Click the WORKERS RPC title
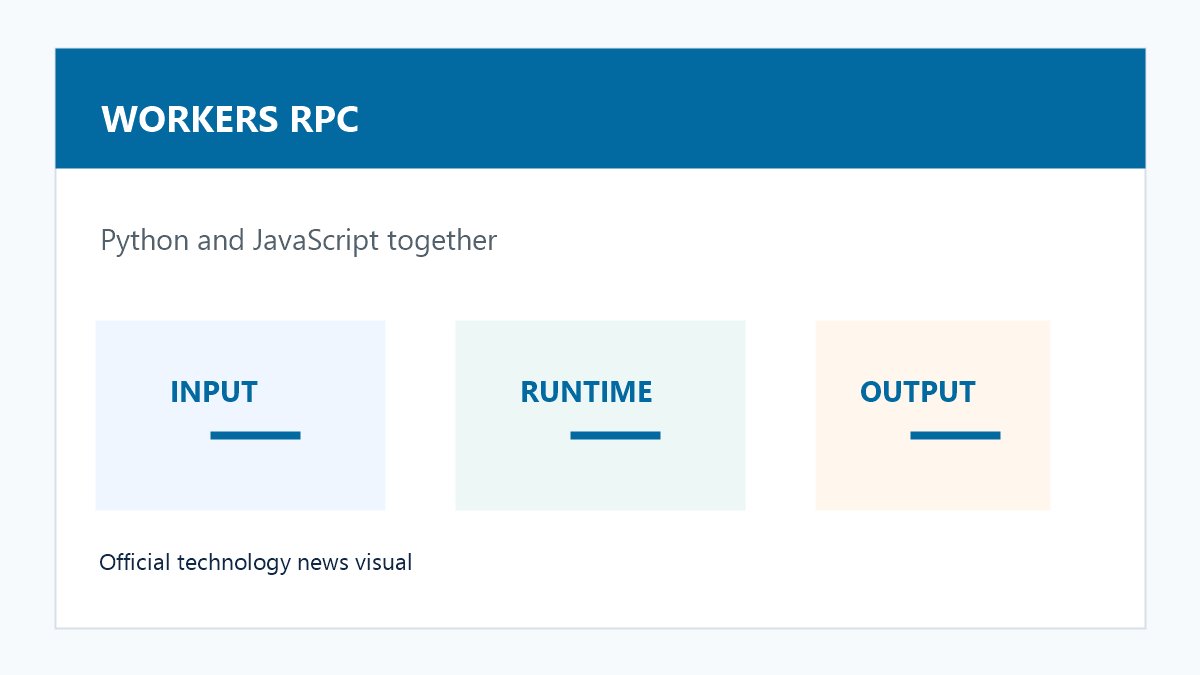 click(230, 119)
